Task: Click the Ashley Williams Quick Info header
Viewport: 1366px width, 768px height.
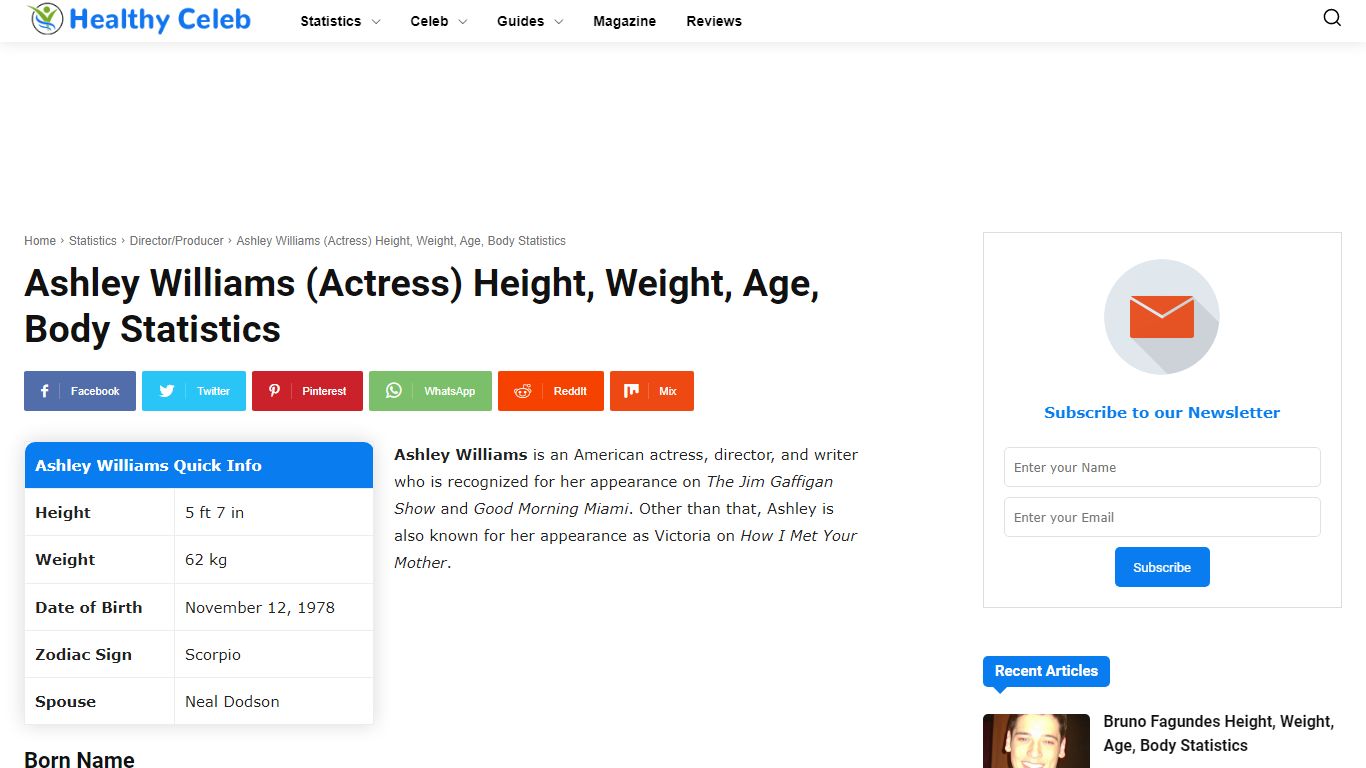Action: tap(199, 465)
